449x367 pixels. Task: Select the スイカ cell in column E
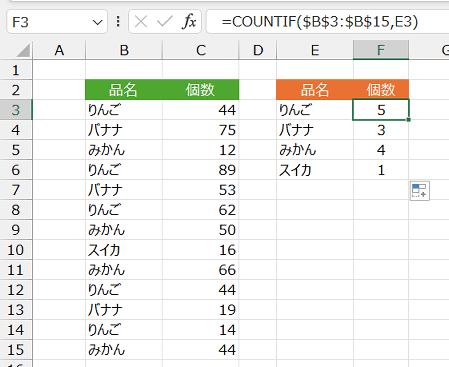coord(315,170)
